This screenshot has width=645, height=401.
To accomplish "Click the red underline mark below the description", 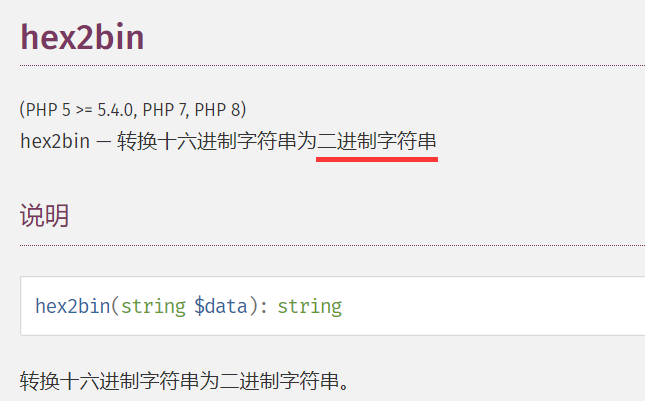I will tap(377, 159).
